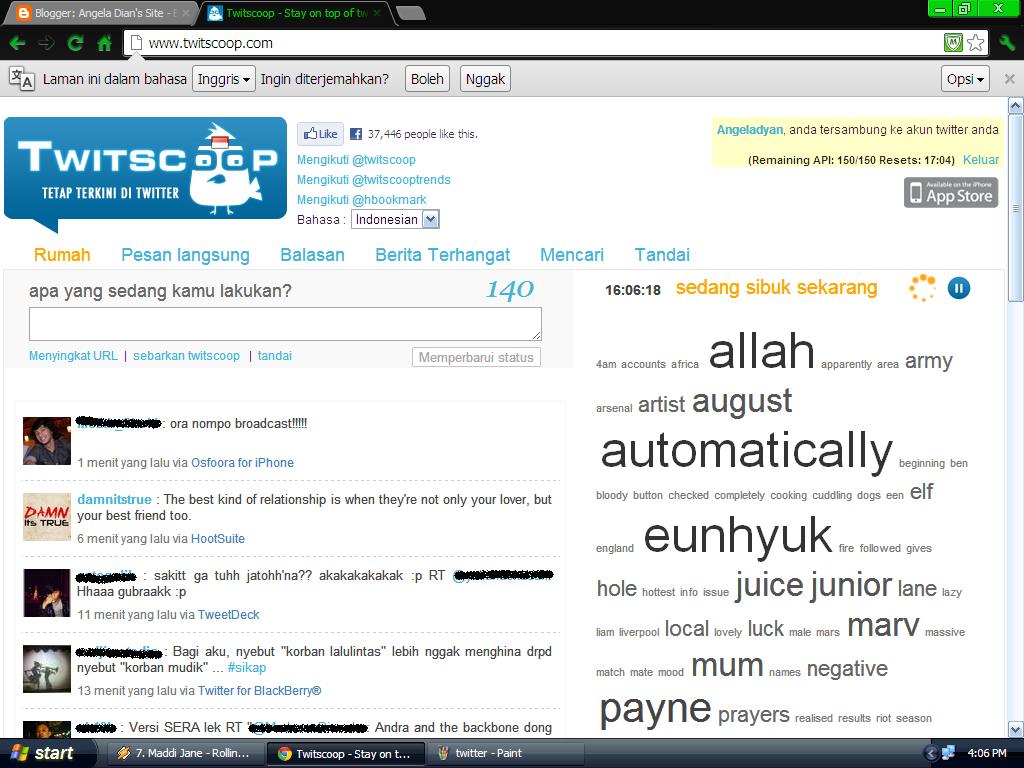Close the Twitscoop browser tab
Screen dimensions: 1024x768
[377, 13]
